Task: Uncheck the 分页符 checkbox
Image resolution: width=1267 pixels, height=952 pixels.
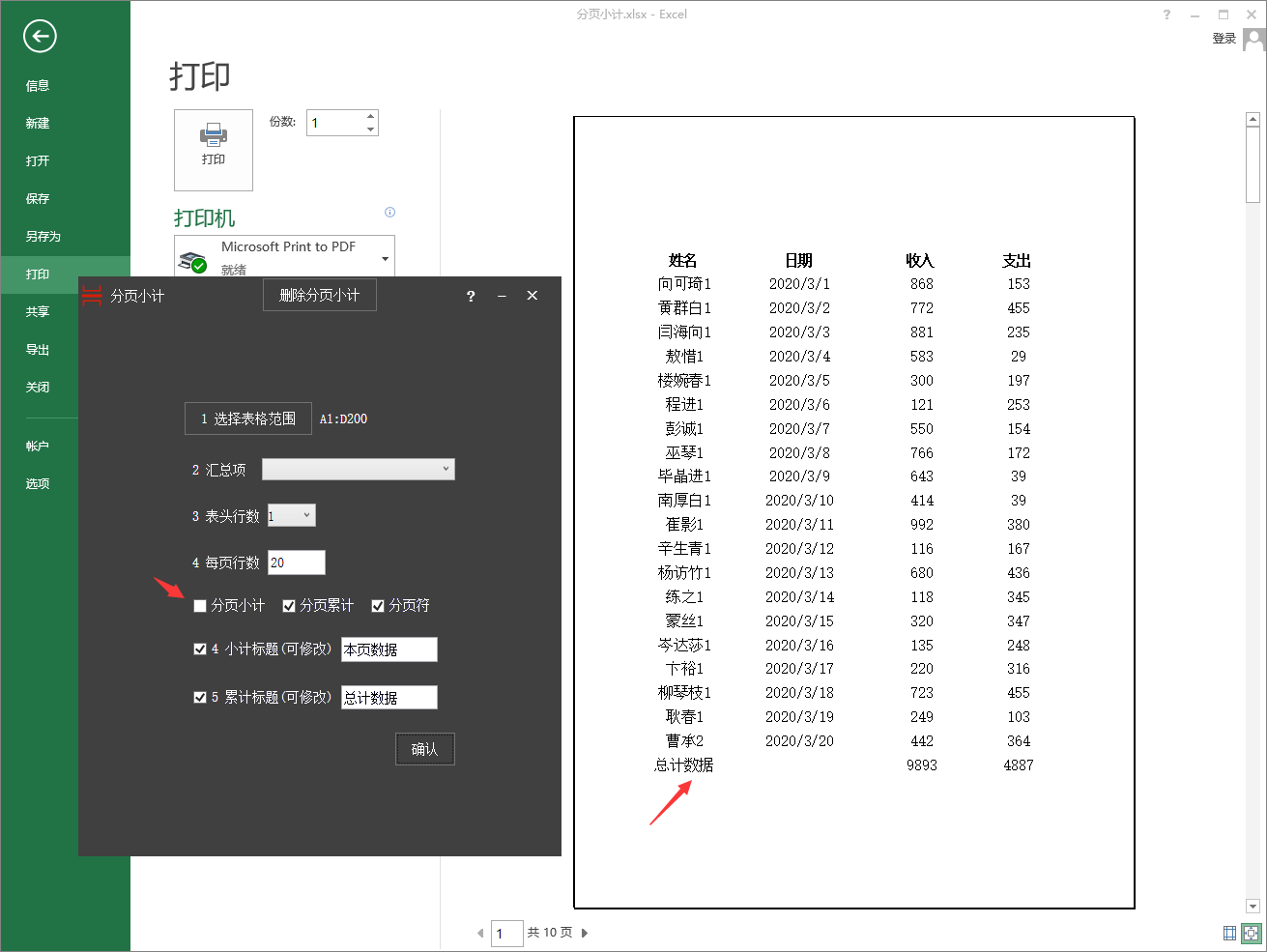Action: [x=378, y=606]
